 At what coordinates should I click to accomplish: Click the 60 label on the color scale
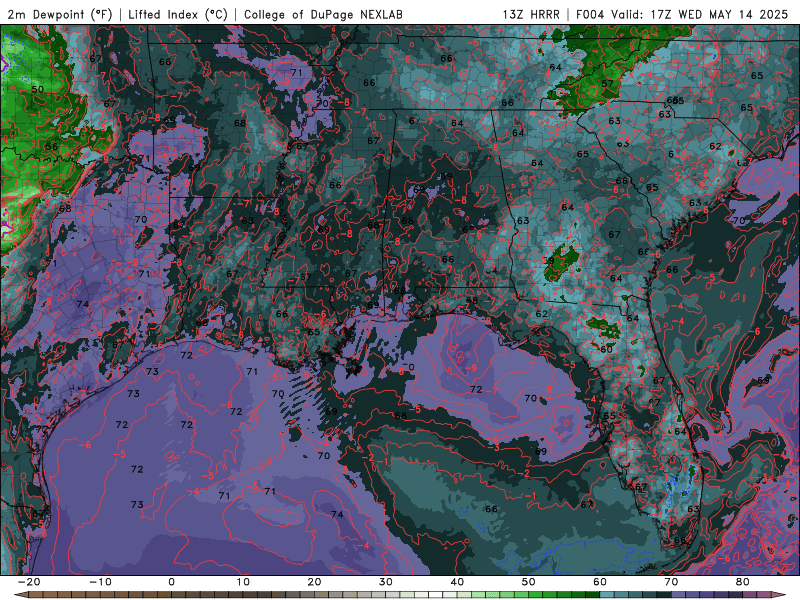tap(600, 582)
